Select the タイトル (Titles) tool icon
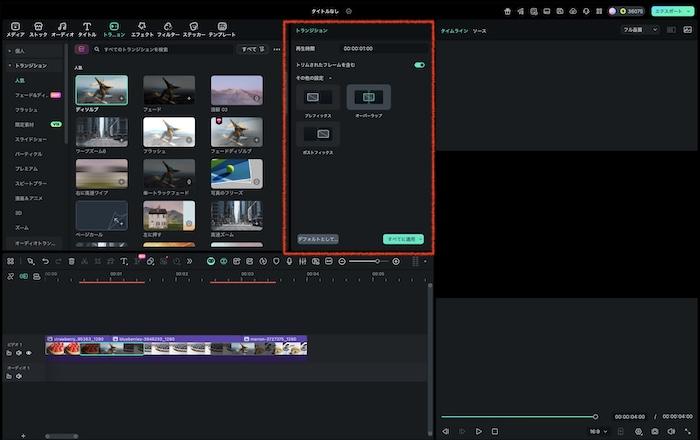 (87, 25)
